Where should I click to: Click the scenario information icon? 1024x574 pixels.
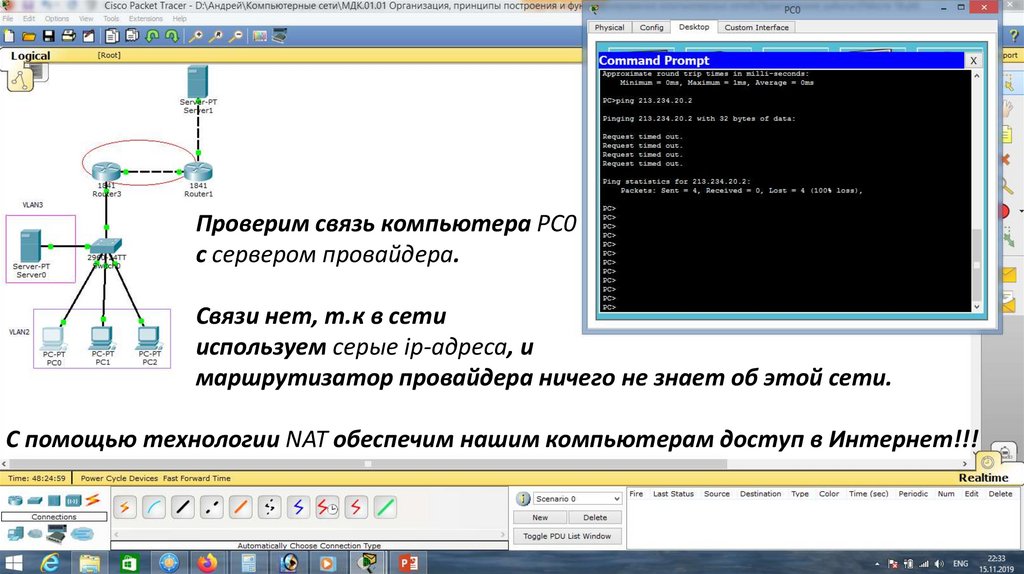(x=523, y=499)
